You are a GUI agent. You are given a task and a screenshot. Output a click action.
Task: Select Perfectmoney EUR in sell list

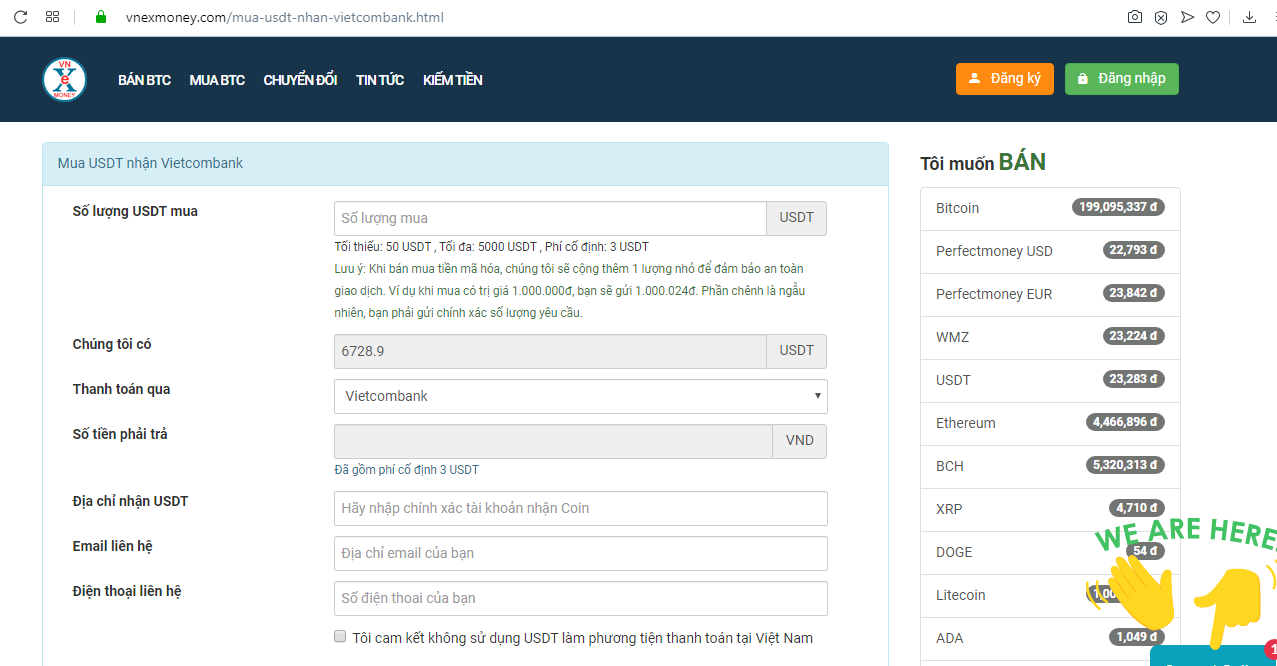(x=1050, y=294)
